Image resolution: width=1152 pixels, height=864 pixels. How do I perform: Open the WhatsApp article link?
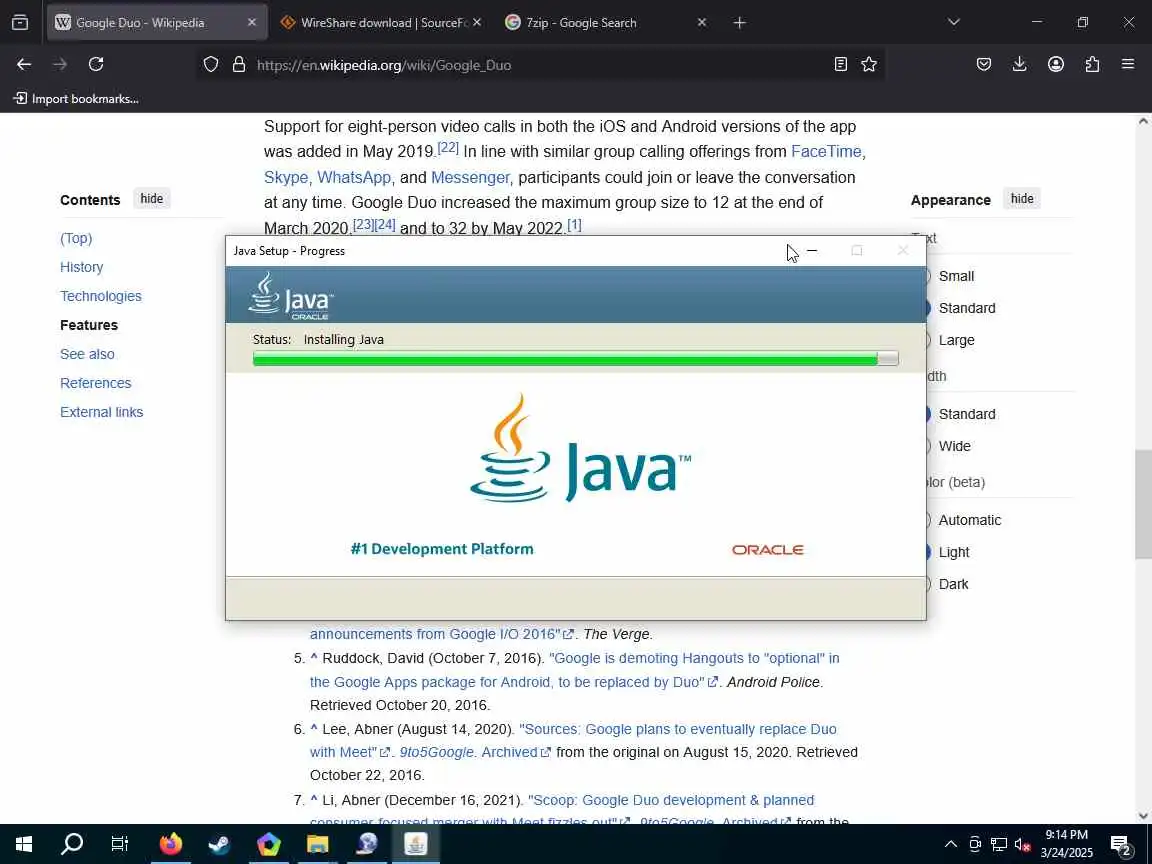tap(353, 177)
